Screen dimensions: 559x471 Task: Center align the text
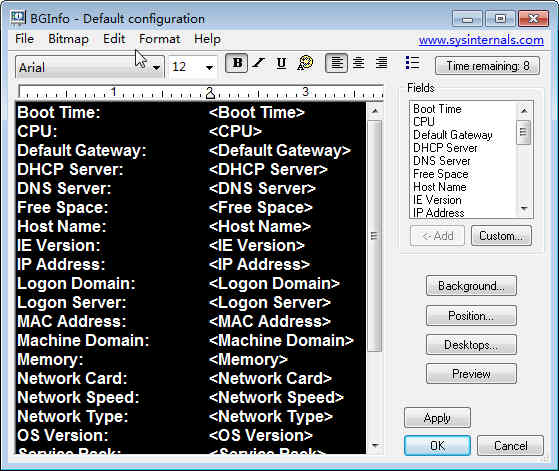coord(359,63)
